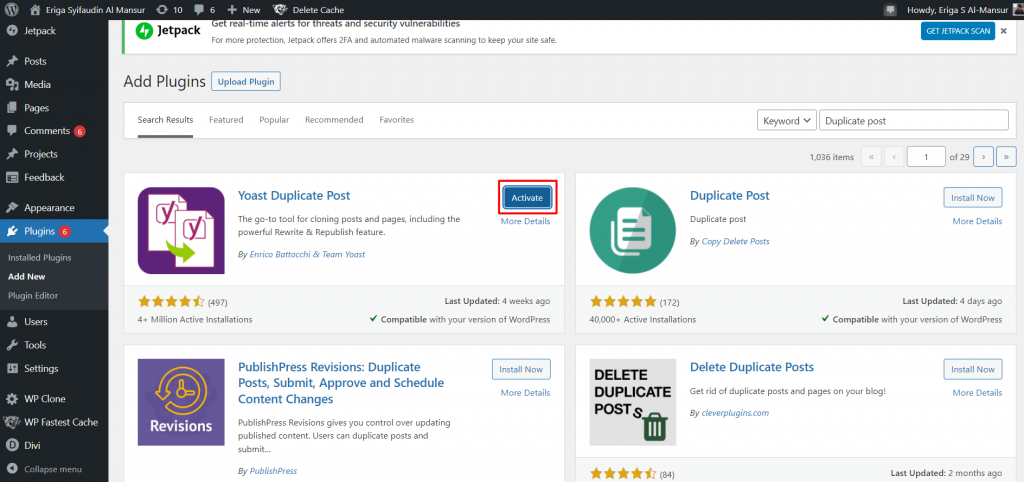
Task: Click the Delete Duplicate Posts thumbnail
Action: (x=633, y=402)
